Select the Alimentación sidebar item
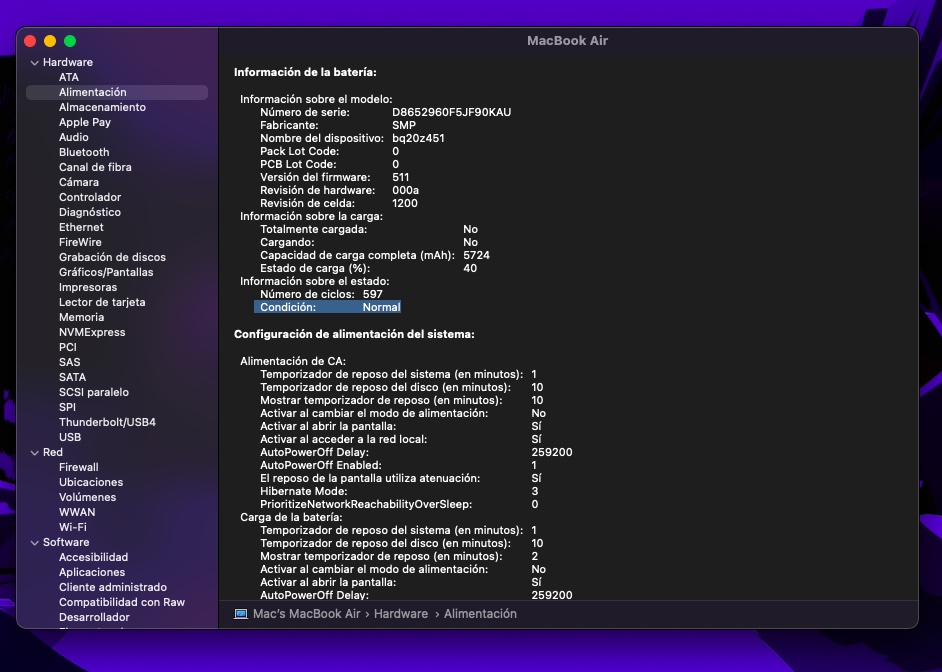Screen dimensions: 942x672 (x=92, y=92)
